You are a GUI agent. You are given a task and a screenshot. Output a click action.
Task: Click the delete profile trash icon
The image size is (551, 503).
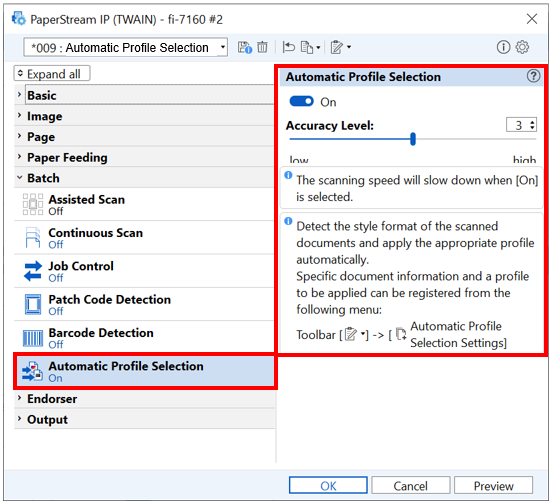coord(262,47)
